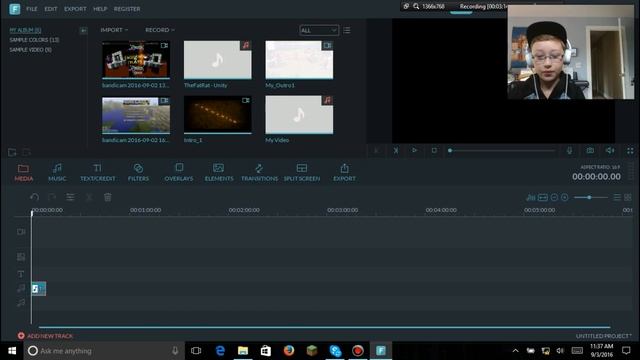Open the Export menu
The image size is (640, 360).
click(x=75, y=9)
